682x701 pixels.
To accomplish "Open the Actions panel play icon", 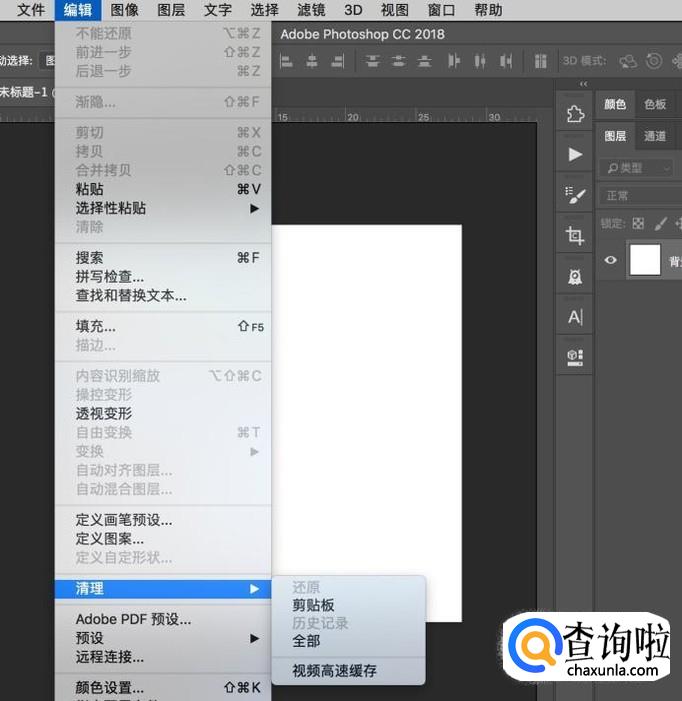I will [575, 154].
